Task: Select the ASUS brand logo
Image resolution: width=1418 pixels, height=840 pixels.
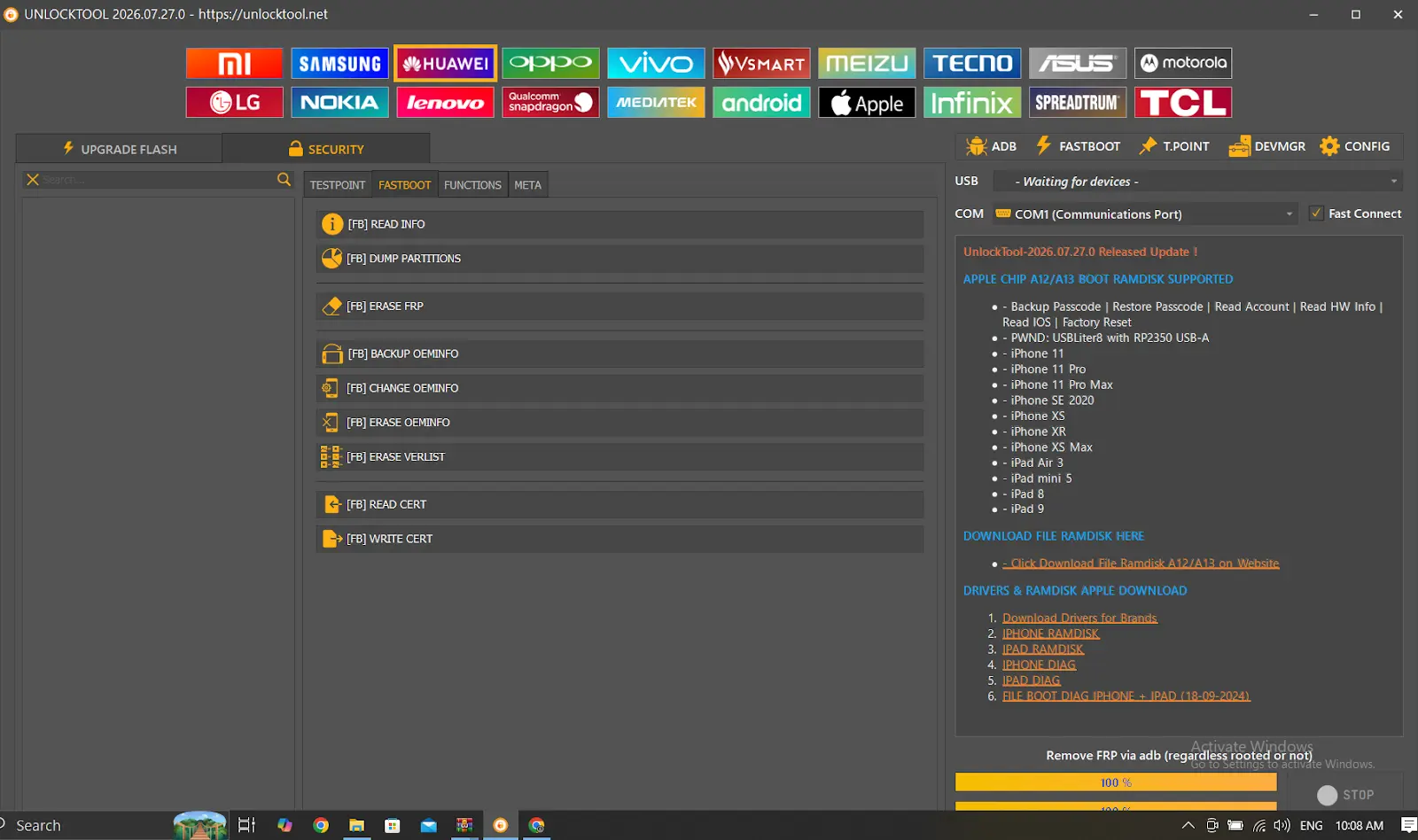Action: click(x=1078, y=63)
